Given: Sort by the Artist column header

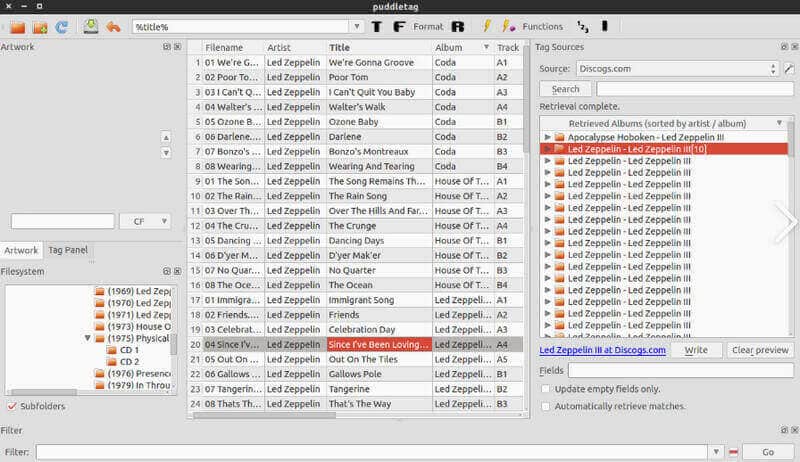Looking at the screenshot, I should pos(294,47).
